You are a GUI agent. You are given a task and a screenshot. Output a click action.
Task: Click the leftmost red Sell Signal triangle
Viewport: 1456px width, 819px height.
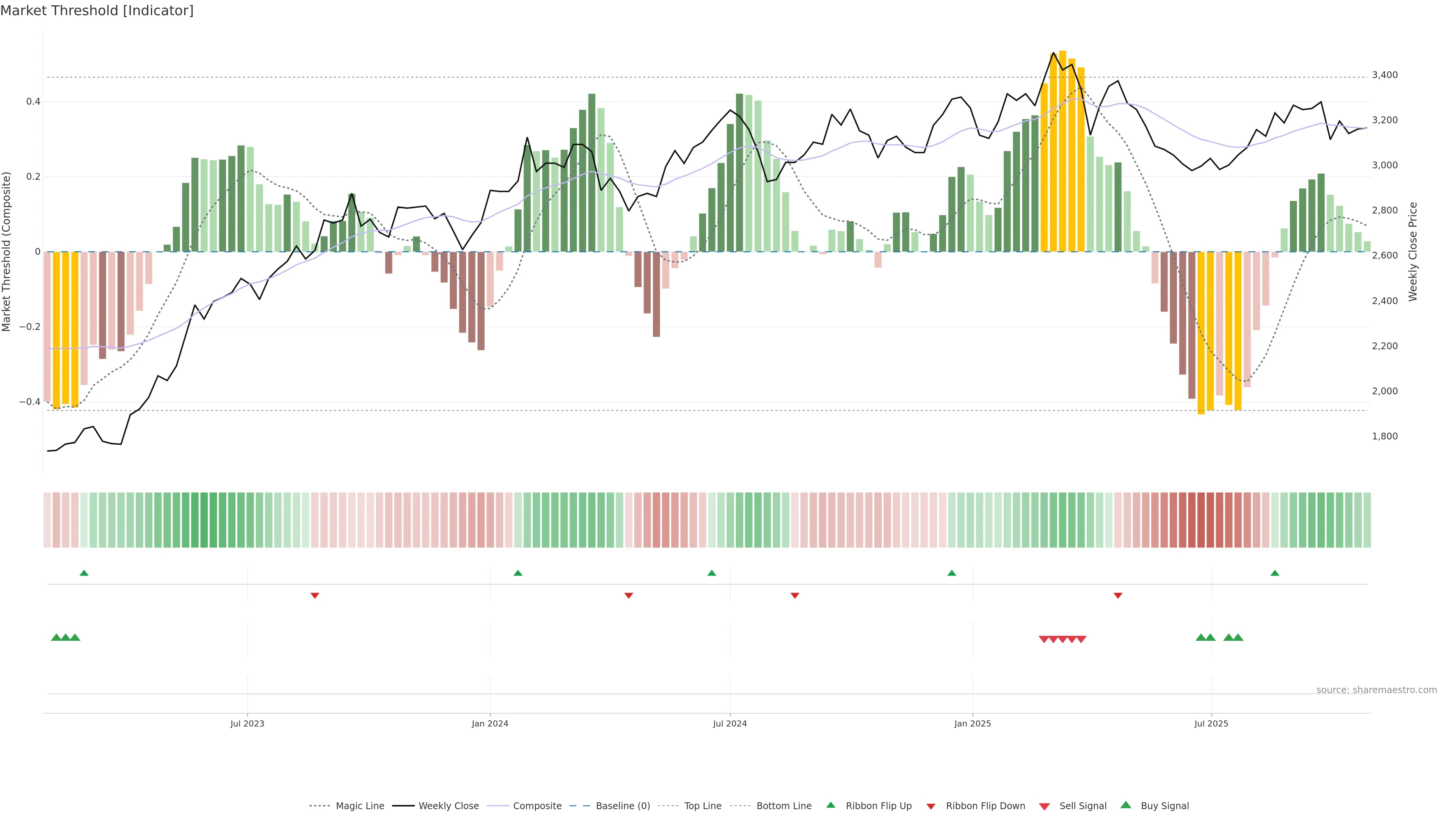point(1044,639)
